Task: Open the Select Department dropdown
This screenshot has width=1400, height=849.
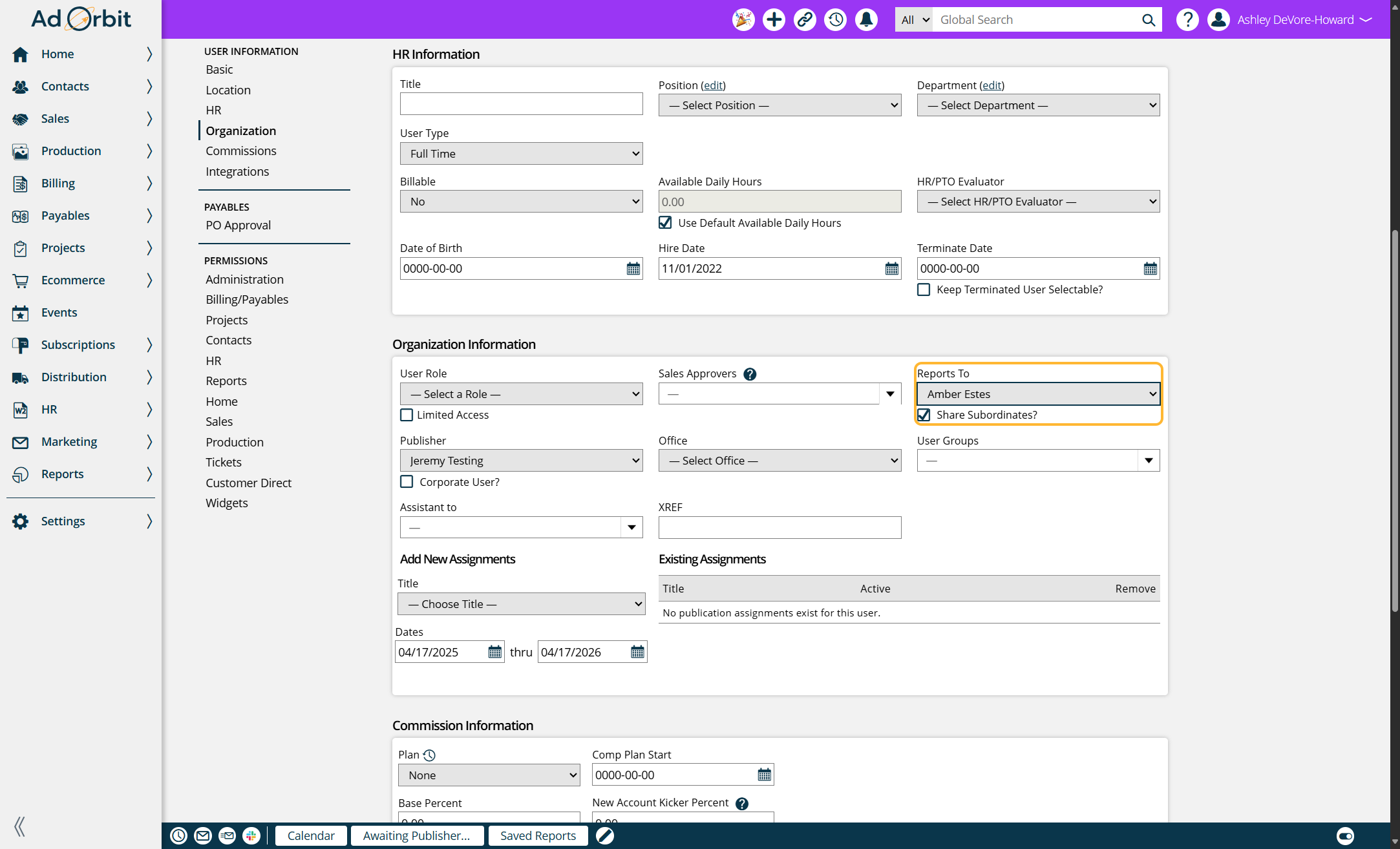Action: pyautogui.click(x=1038, y=105)
